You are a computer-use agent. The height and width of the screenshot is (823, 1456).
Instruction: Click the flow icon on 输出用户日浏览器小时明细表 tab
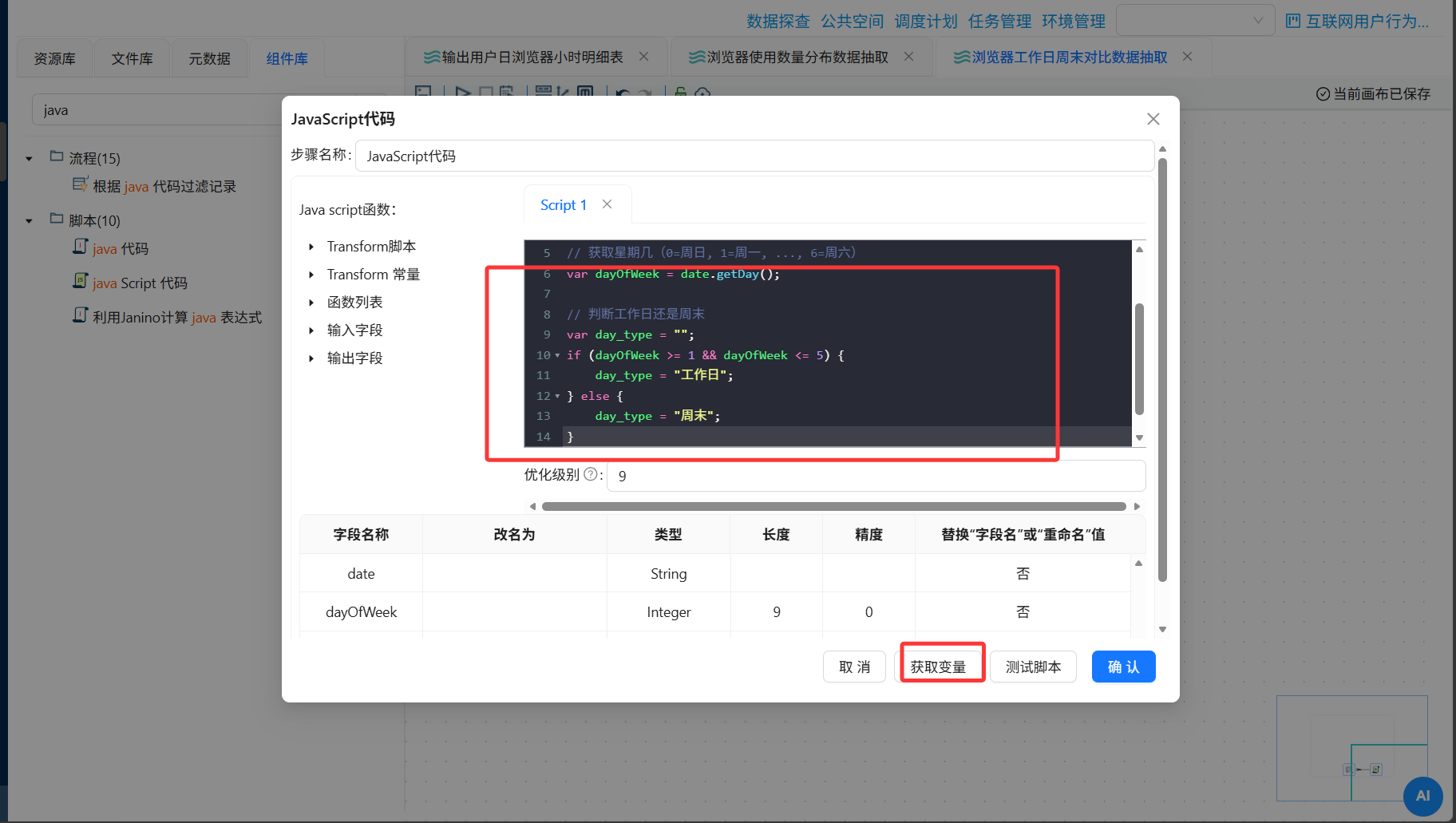coord(432,57)
